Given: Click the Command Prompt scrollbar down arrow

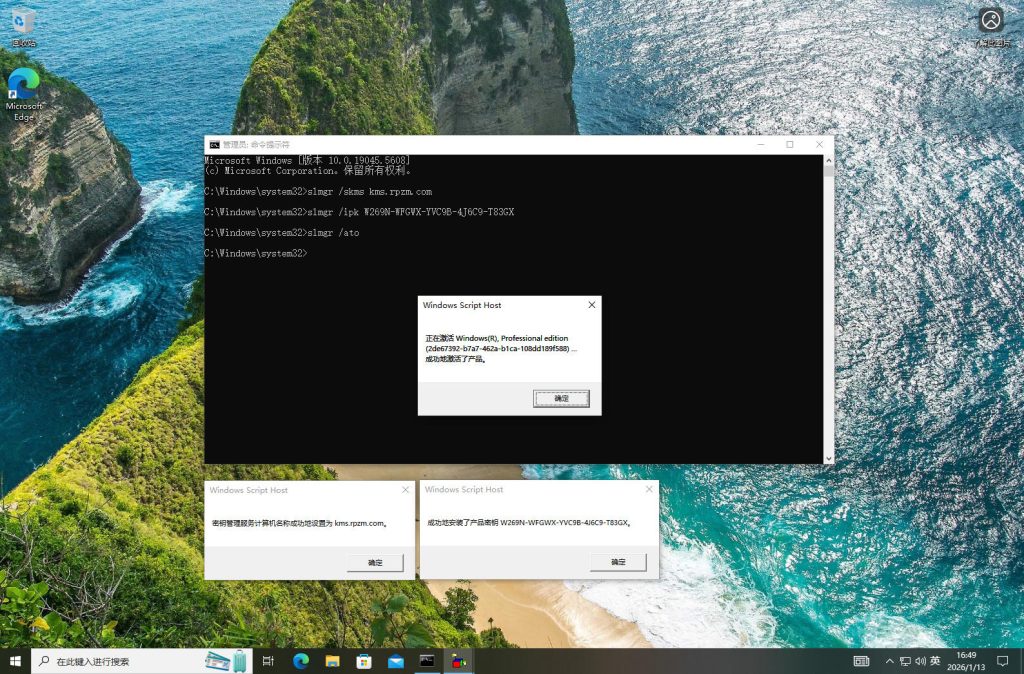Looking at the screenshot, I should click(827, 457).
